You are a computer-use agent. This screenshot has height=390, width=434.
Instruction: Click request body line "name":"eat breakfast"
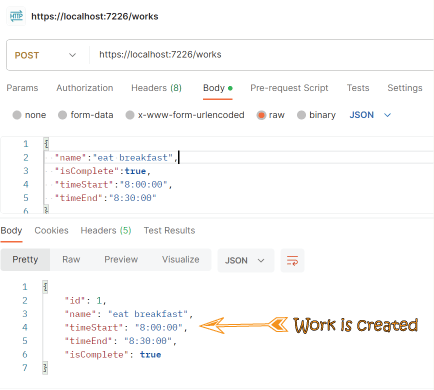tap(116, 157)
